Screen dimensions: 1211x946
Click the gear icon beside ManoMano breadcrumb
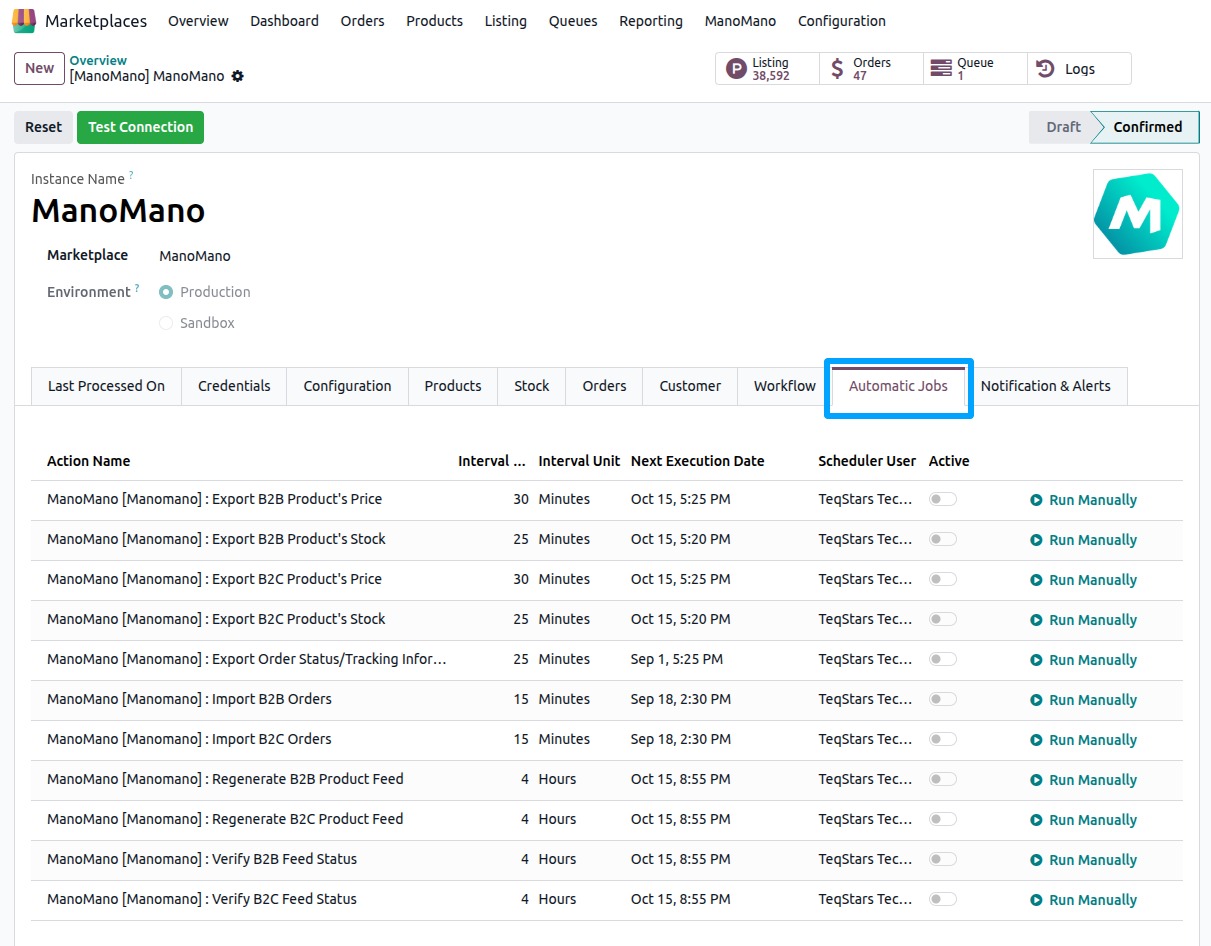[x=237, y=76]
